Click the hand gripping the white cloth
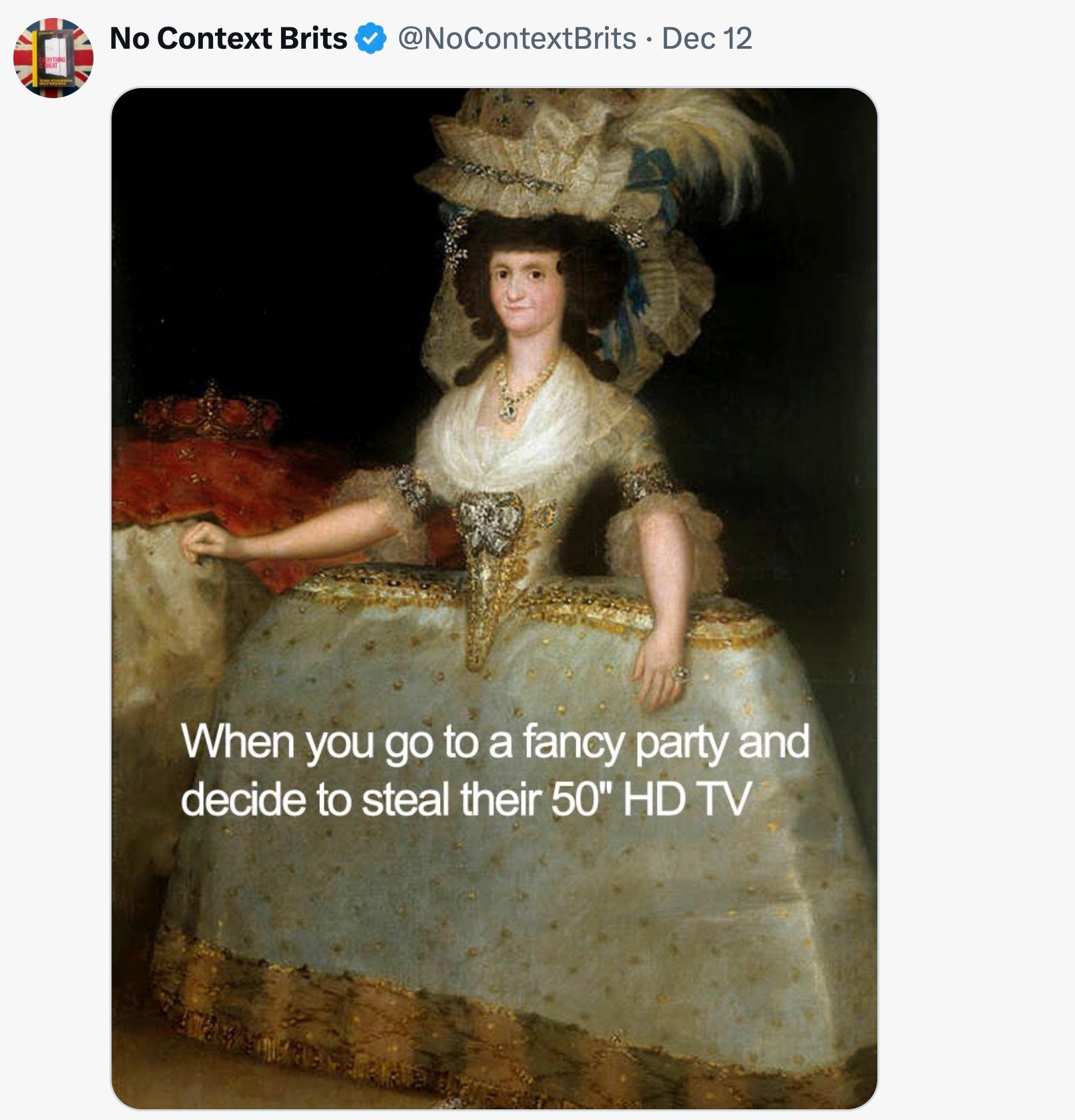This screenshot has height=1120, width=1075. tap(207, 543)
